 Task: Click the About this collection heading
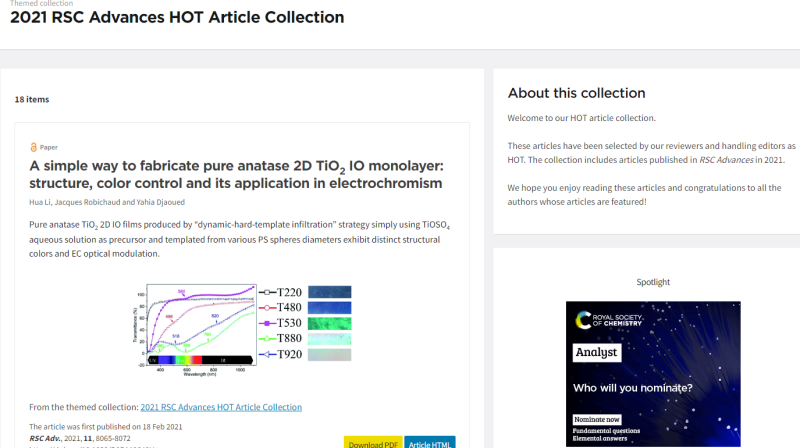577,93
